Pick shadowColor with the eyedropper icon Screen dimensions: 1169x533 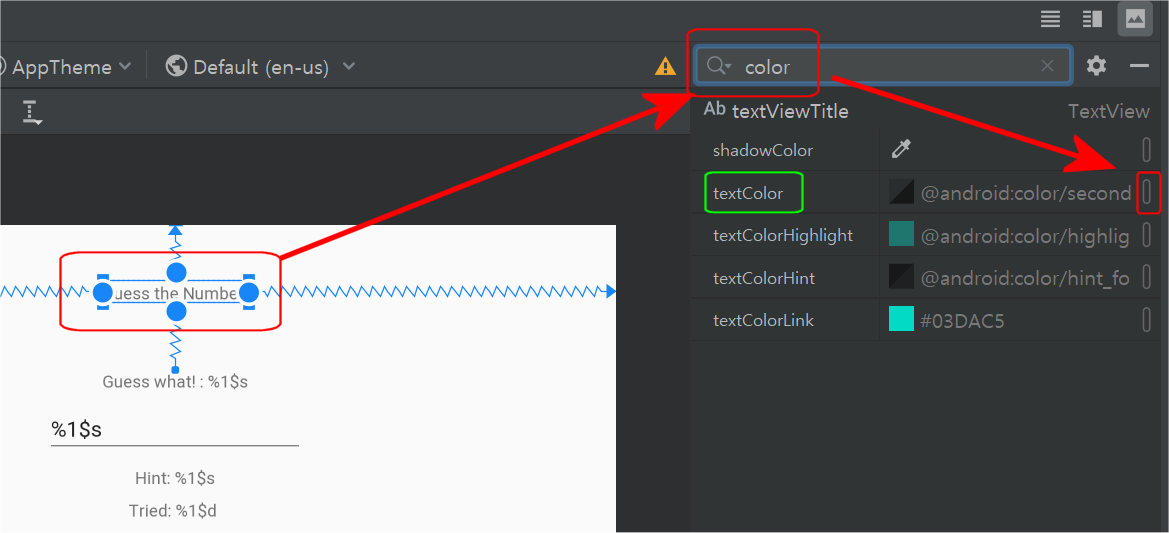[901, 150]
